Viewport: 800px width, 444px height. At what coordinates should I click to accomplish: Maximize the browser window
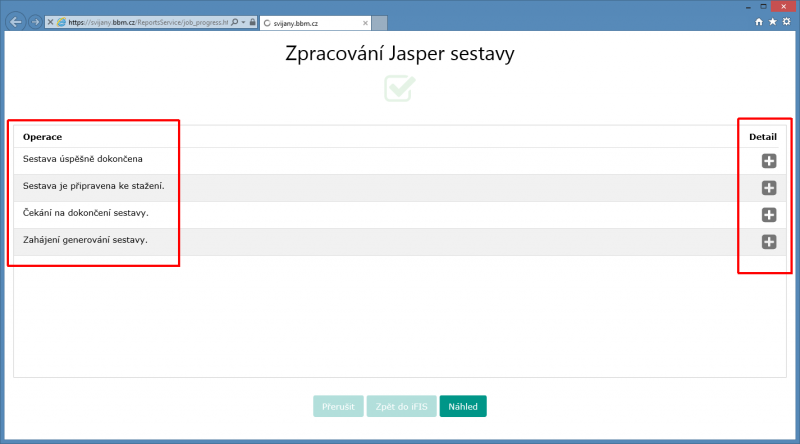(x=763, y=7)
